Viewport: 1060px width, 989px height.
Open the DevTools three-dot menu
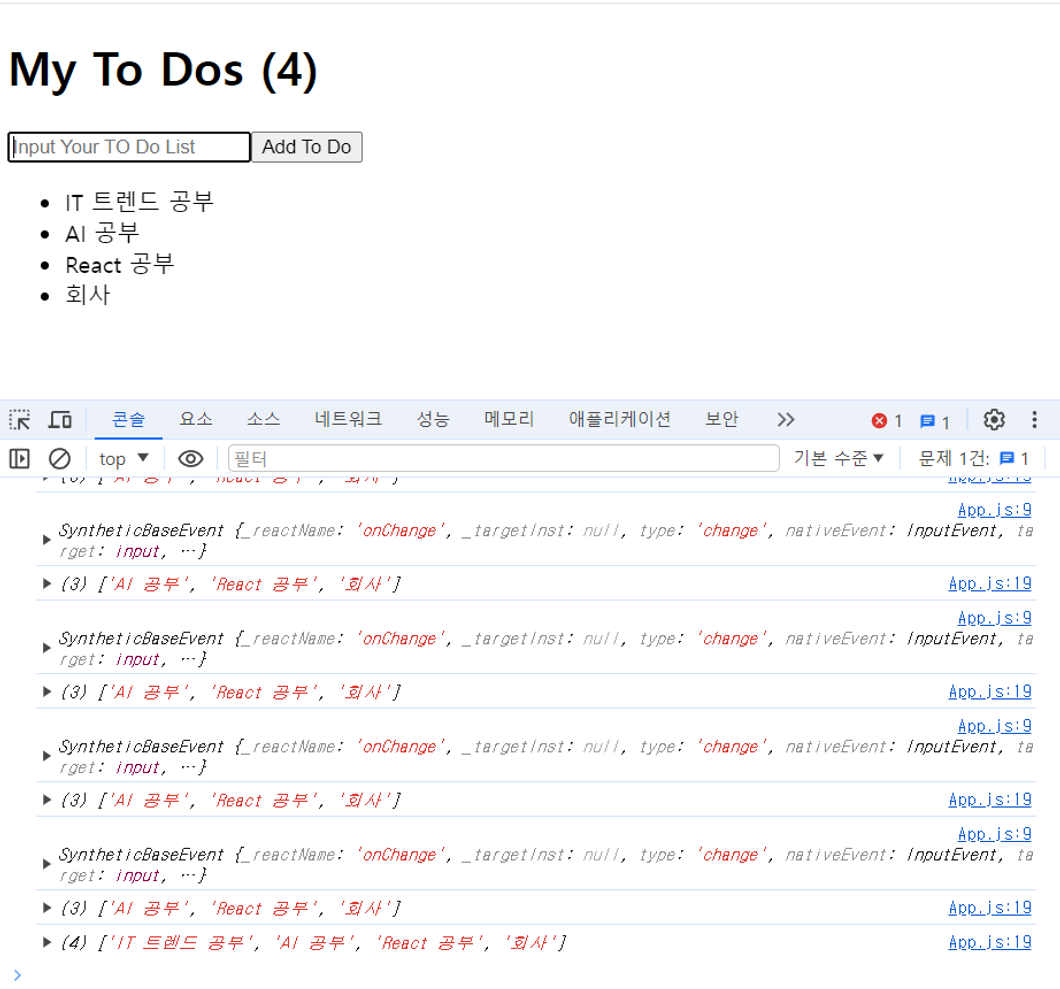[x=1034, y=420]
